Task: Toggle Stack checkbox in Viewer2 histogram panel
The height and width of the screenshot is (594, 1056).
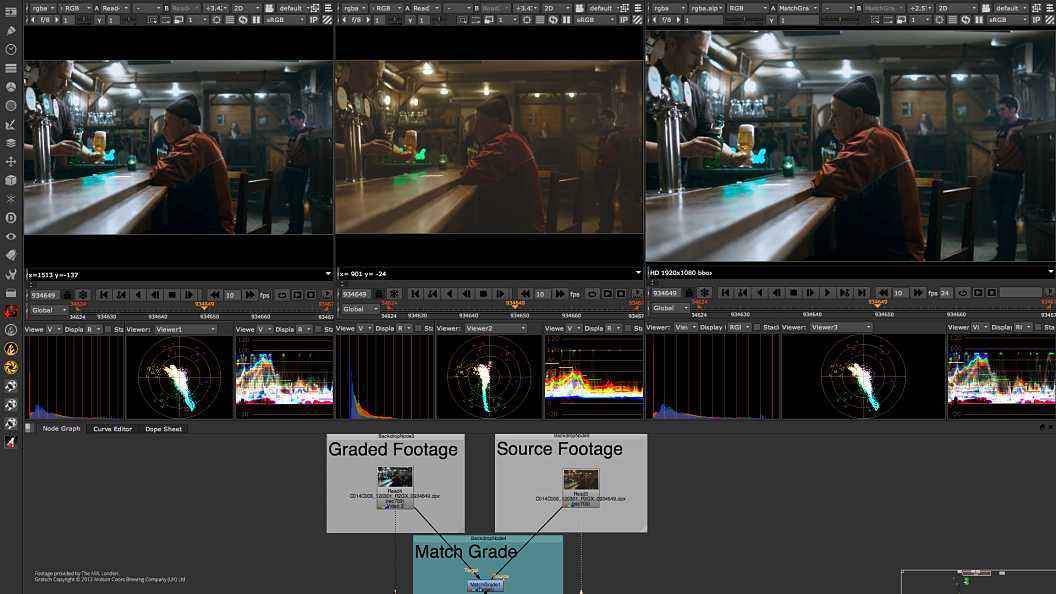Action: pos(418,329)
